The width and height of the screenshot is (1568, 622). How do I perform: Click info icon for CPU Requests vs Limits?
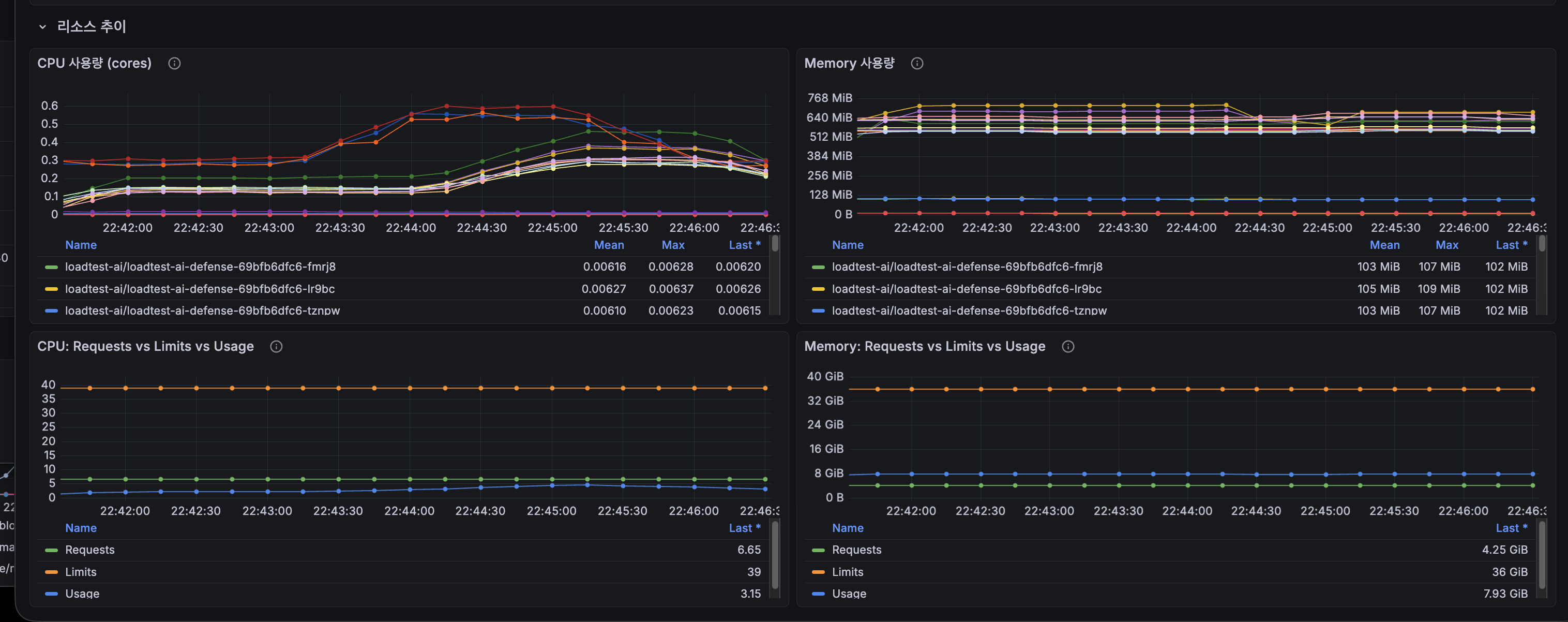pos(276,347)
